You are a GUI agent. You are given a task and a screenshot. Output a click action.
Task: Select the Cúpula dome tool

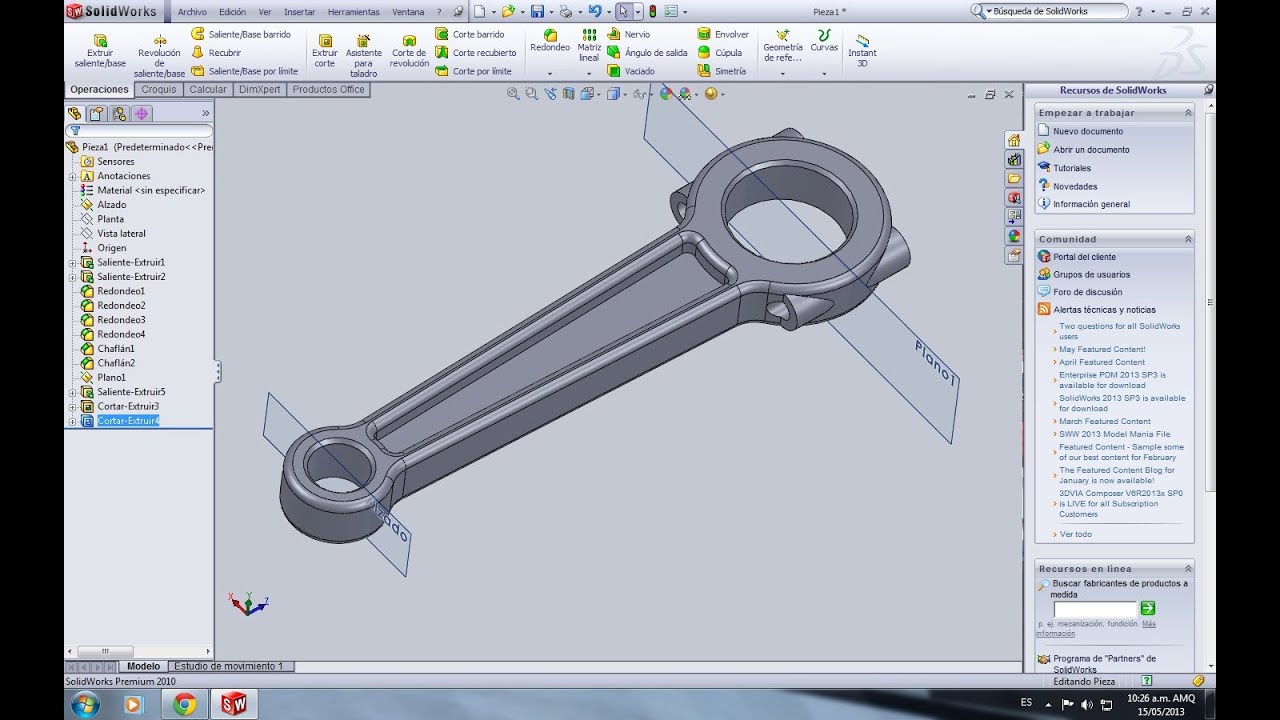720,53
